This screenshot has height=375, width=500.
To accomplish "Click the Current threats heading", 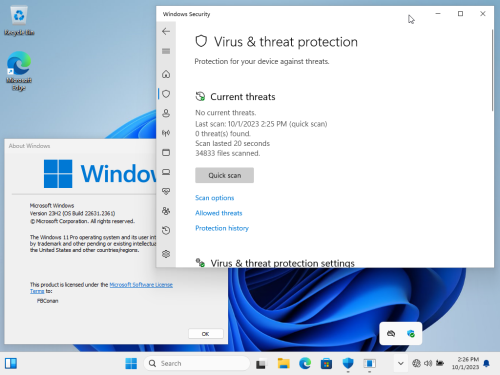I will pyautogui.click(x=243, y=97).
